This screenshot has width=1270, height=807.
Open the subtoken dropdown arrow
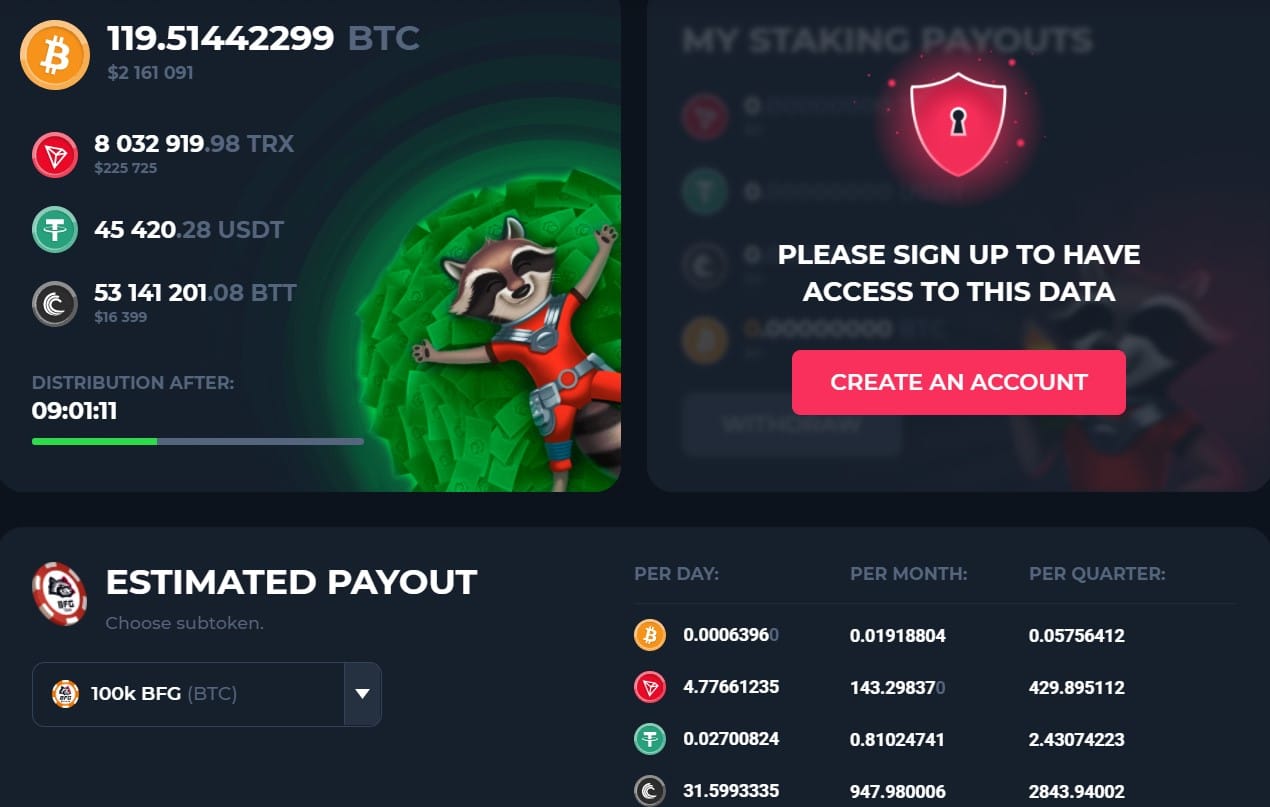(x=363, y=694)
